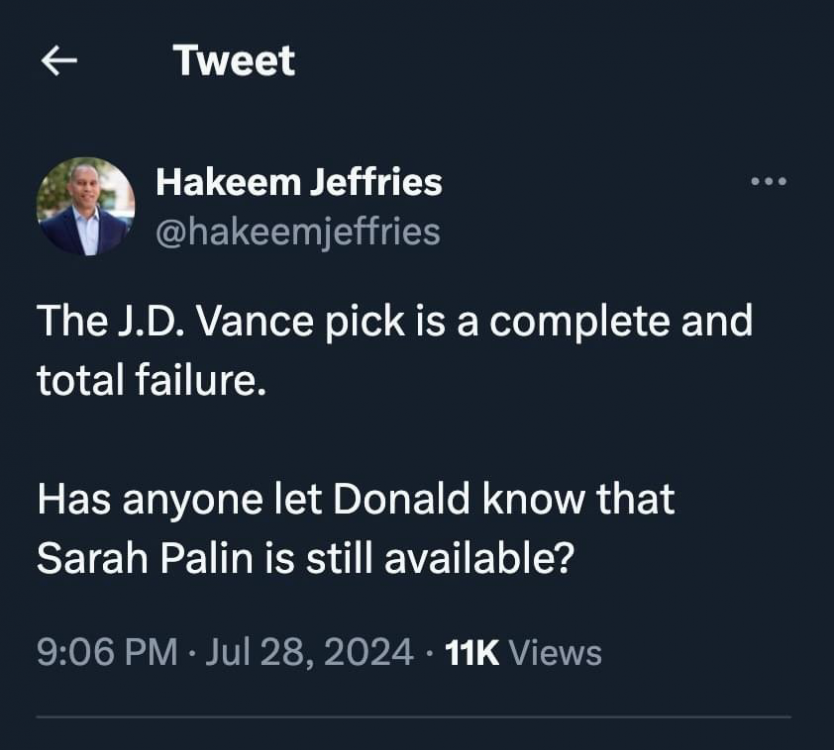Open the three-dot more options menu
This screenshot has width=834, height=750.
point(769,182)
